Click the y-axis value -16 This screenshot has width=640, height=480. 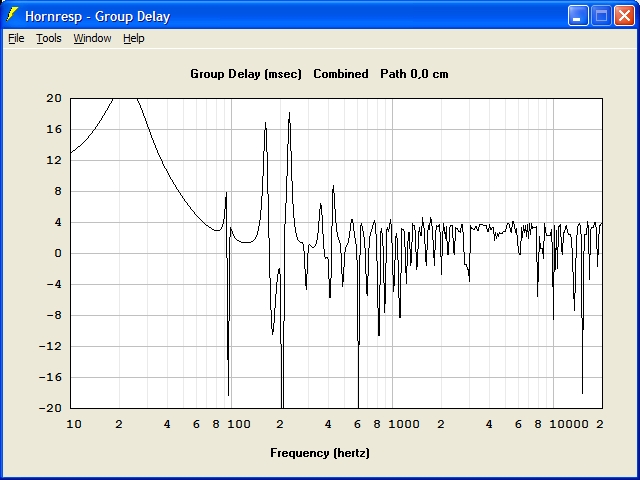[50, 378]
